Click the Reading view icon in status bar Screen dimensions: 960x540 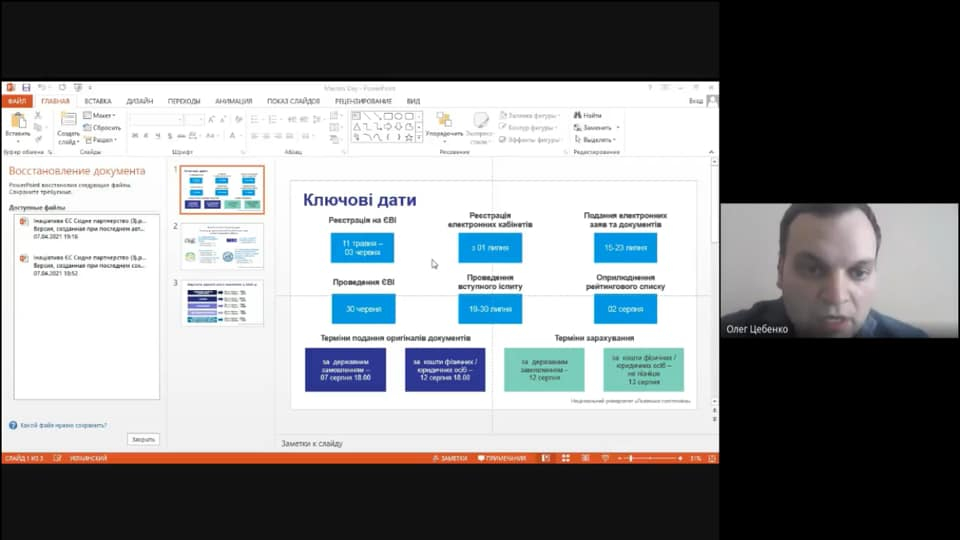pos(585,458)
